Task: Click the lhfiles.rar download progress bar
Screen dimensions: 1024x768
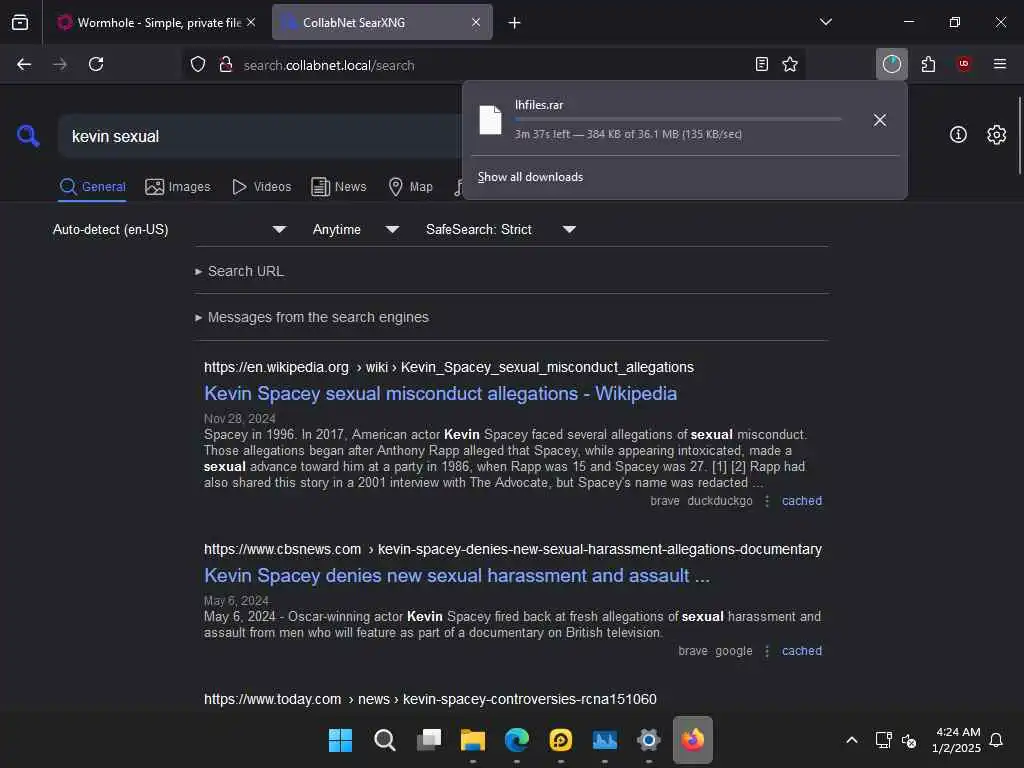Action: click(677, 120)
